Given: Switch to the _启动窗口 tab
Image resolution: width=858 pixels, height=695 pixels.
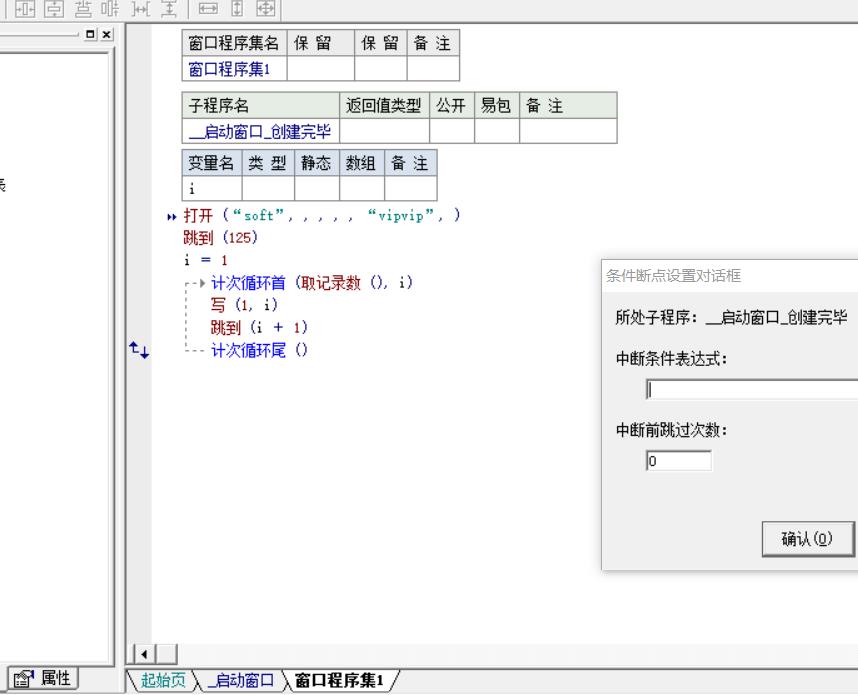Looking at the screenshot, I should [240, 680].
